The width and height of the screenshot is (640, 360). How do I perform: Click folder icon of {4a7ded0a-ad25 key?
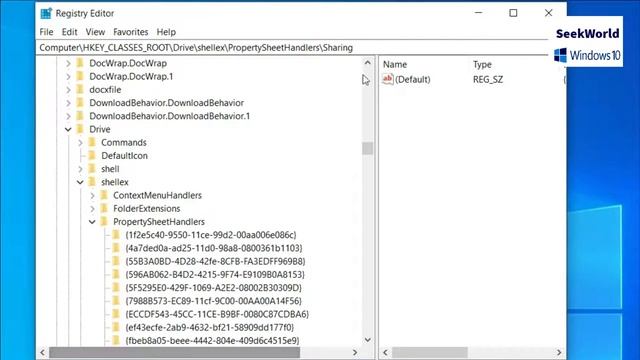[x=116, y=248]
